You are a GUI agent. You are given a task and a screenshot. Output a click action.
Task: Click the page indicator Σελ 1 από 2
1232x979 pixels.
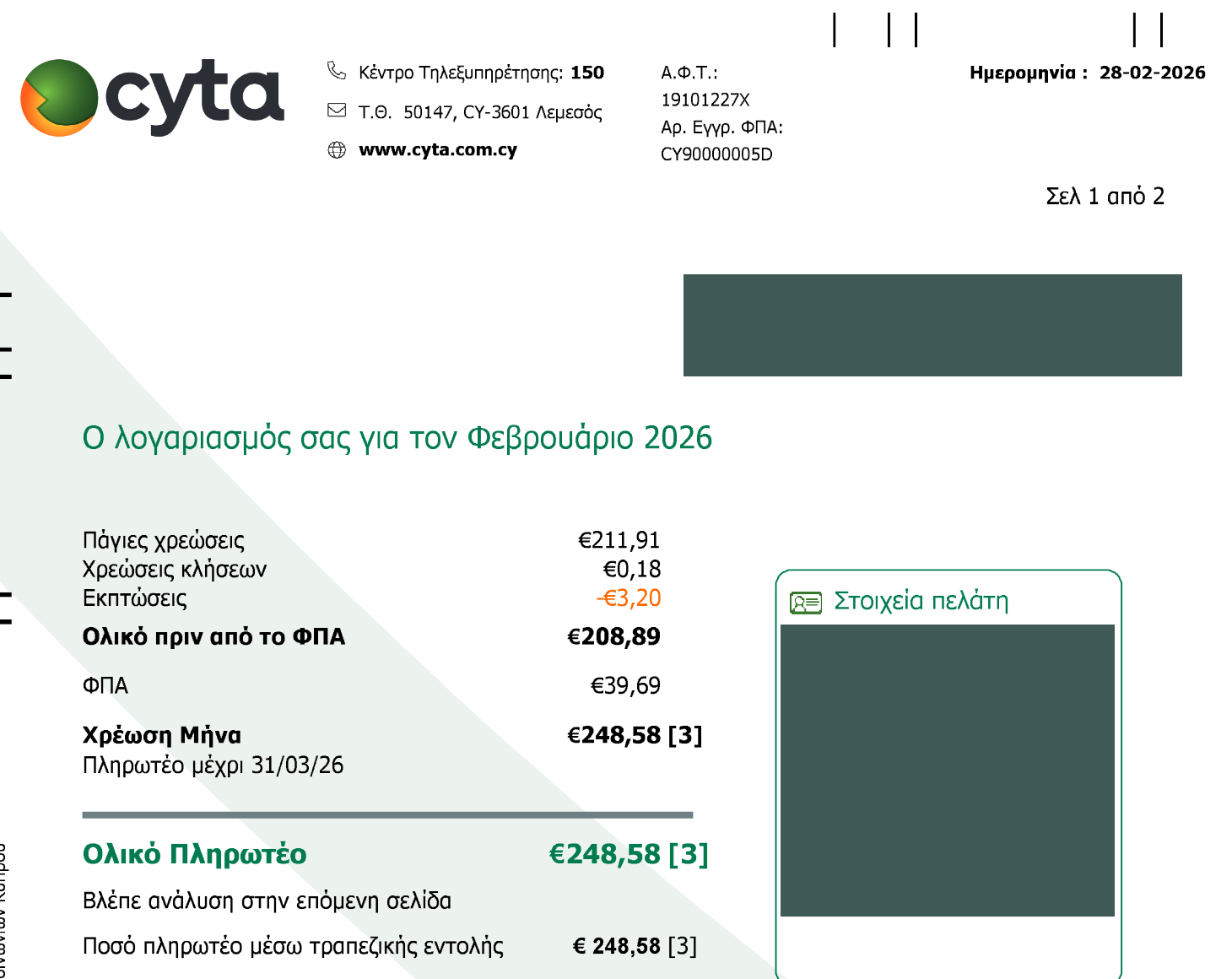1105,196
